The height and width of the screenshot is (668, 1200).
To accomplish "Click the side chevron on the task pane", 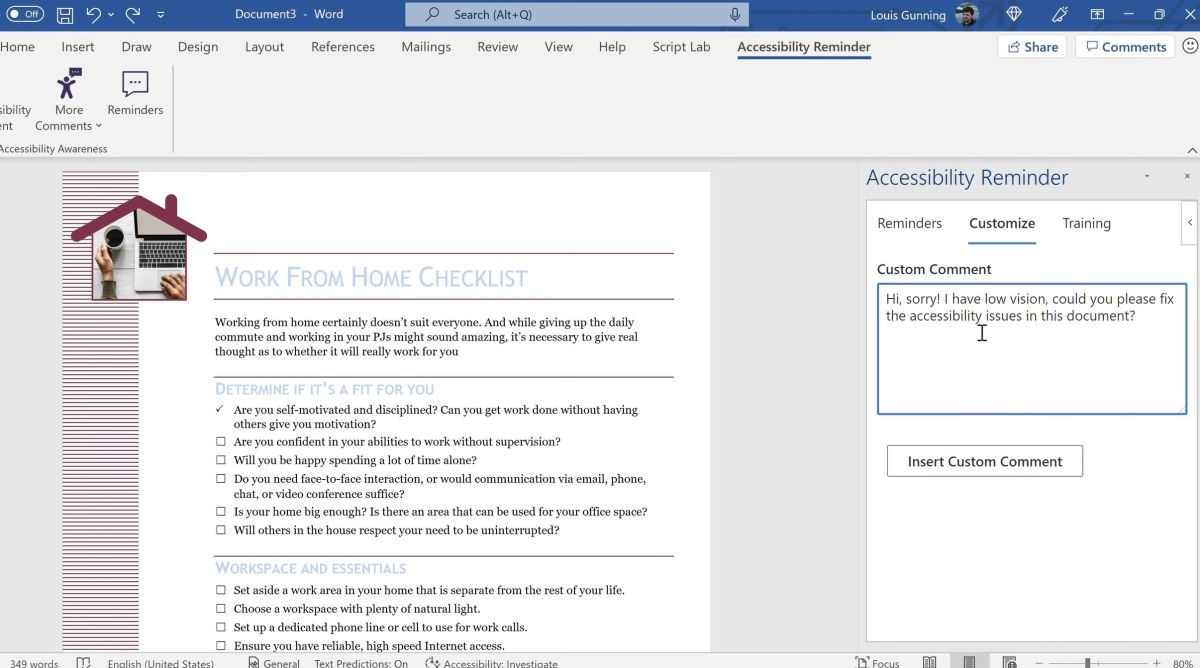I will click(1190, 223).
